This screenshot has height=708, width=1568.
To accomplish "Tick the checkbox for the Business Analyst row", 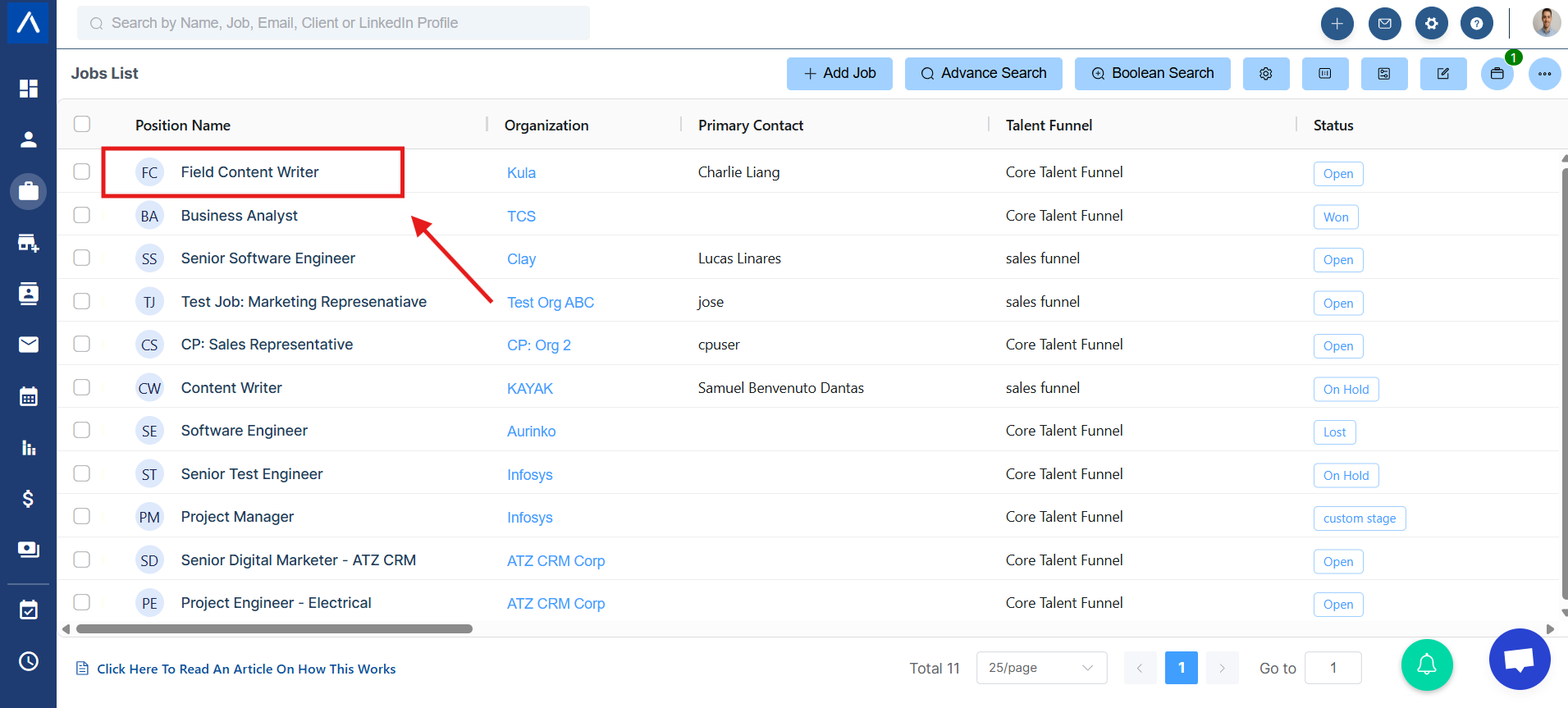I will tap(82, 215).
